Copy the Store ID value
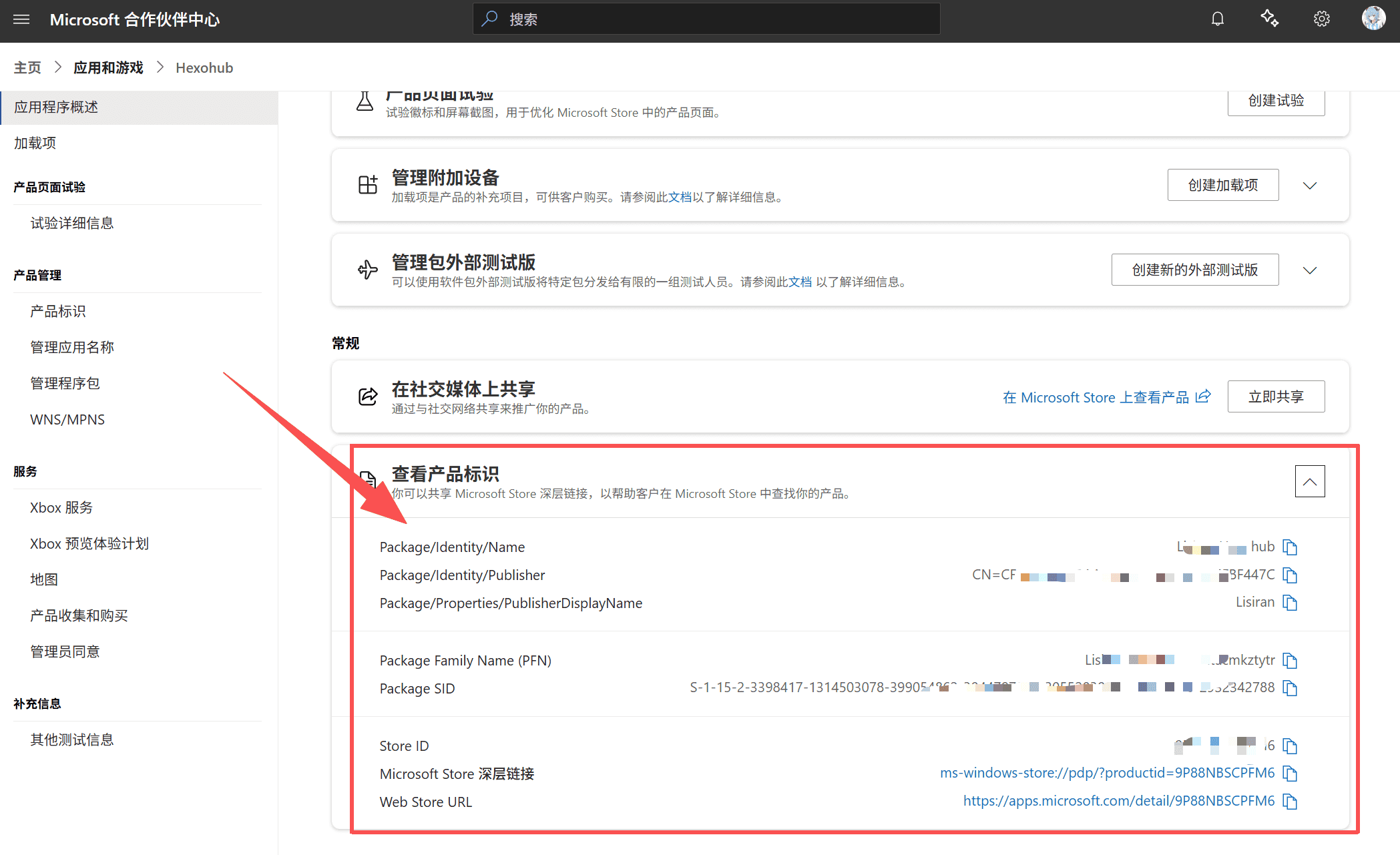 point(1290,746)
